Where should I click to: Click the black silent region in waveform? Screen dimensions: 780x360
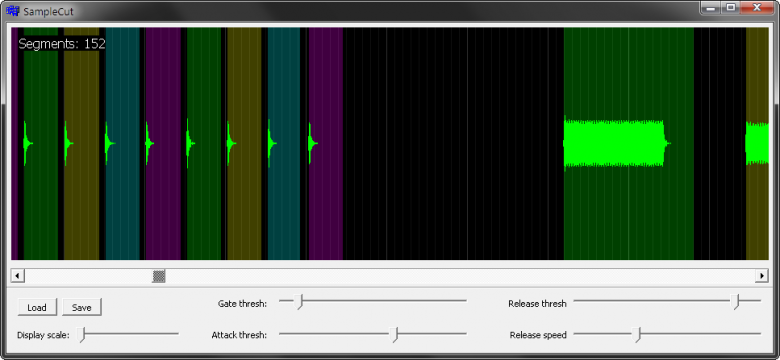[453, 144]
